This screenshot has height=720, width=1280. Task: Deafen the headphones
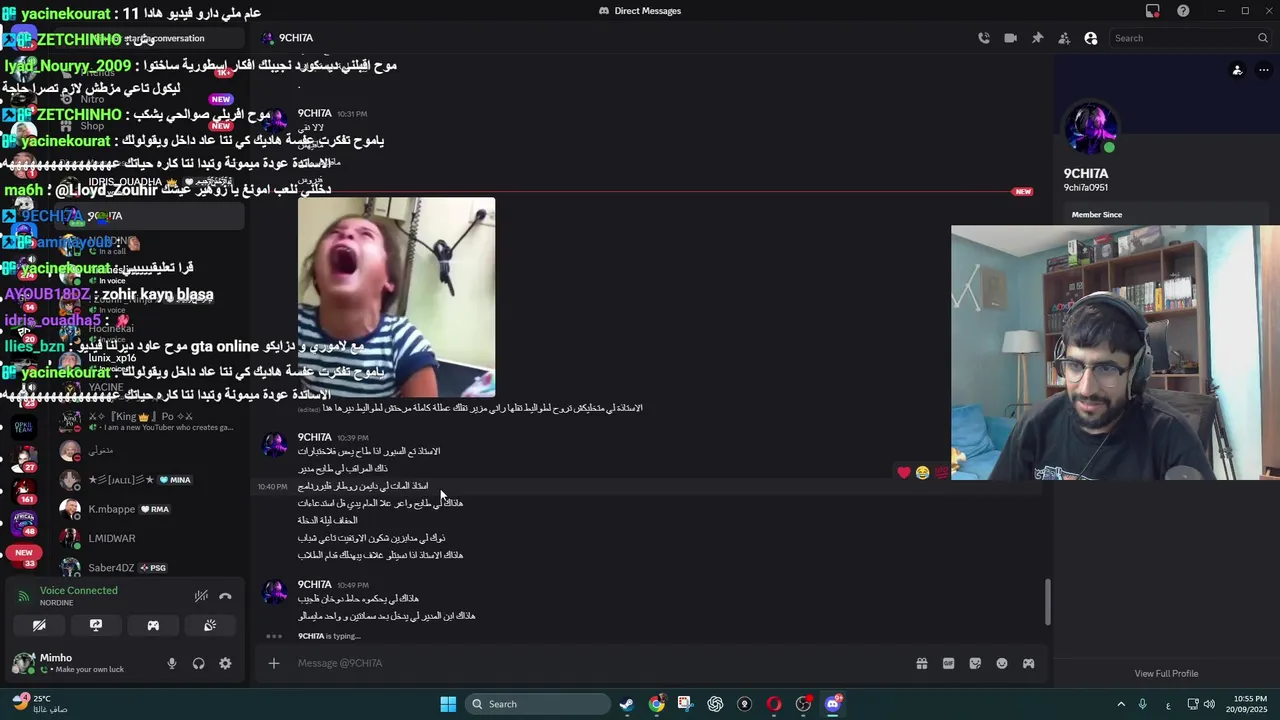point(198,663)
